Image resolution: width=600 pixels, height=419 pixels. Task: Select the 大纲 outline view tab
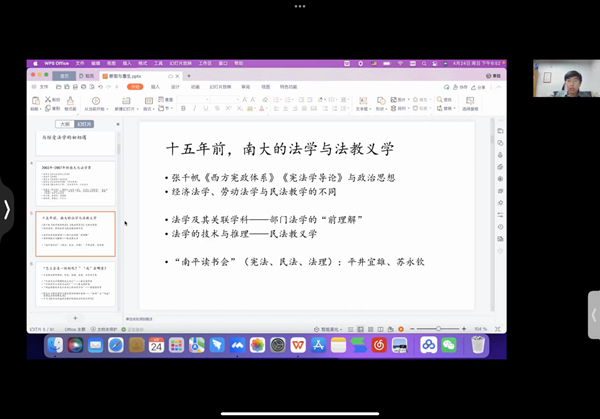pos(64,124)
